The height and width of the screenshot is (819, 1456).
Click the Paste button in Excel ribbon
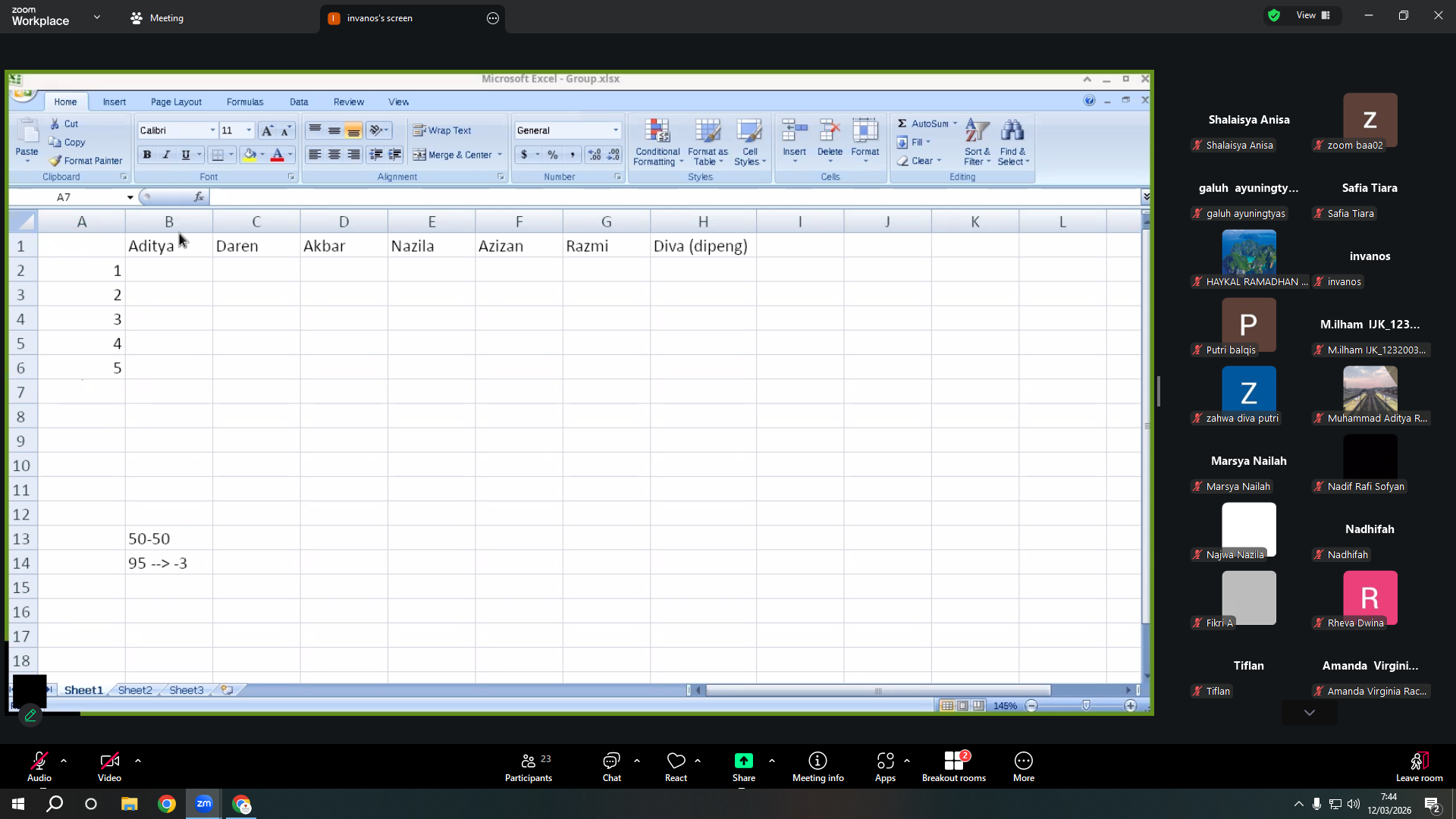(27, 141)
